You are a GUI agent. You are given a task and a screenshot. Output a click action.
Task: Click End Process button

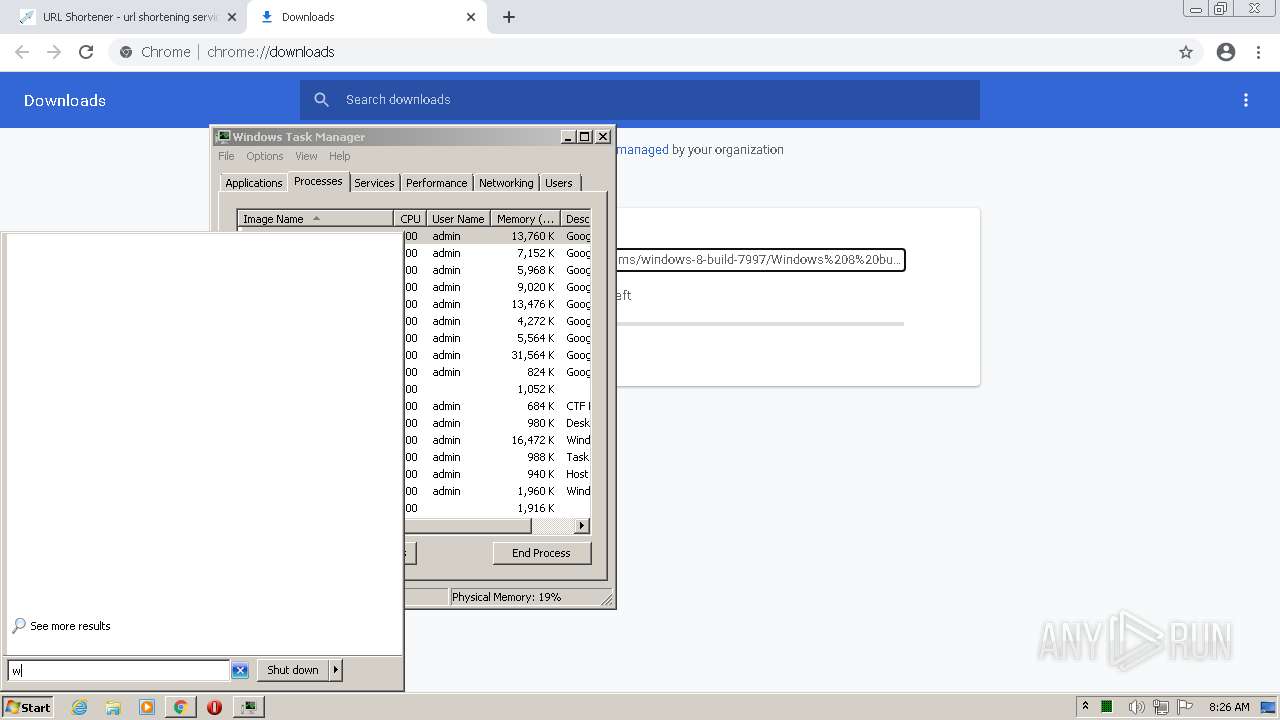542,553
